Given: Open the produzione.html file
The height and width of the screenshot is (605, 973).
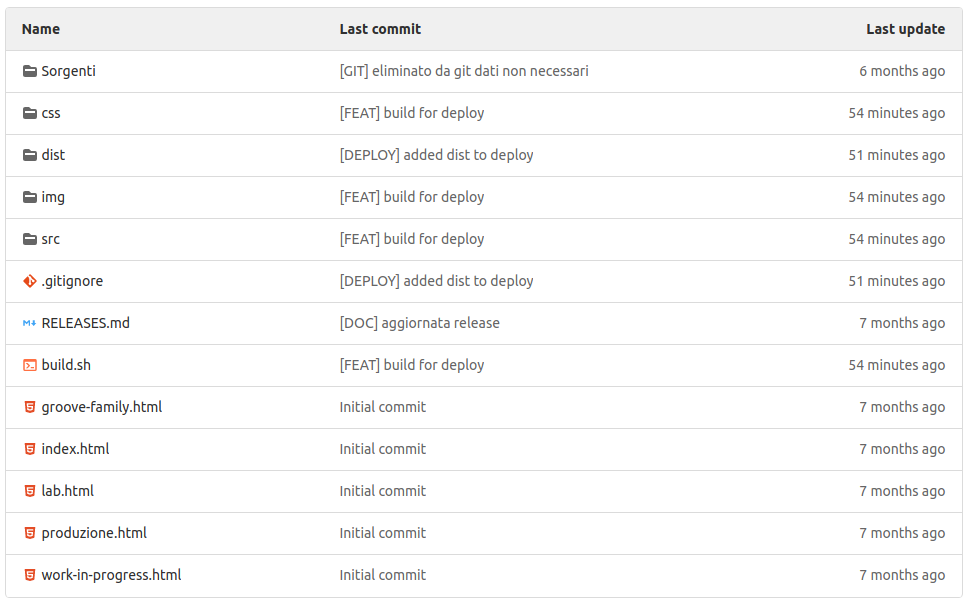Looking at the screenshot, I should pyautogui.click(x=94, y=533).
